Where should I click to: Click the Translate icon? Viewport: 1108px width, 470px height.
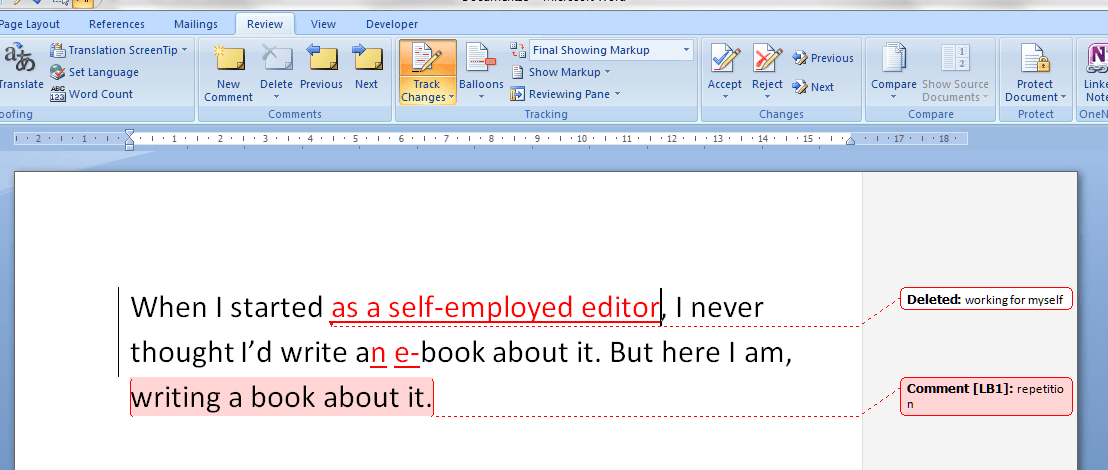coord(19,60)
